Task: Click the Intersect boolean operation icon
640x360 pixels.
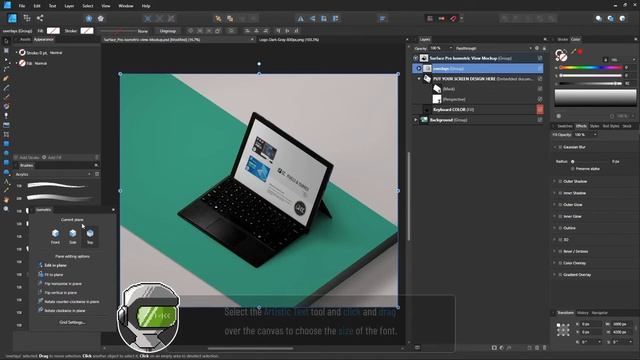Action: 528,18
